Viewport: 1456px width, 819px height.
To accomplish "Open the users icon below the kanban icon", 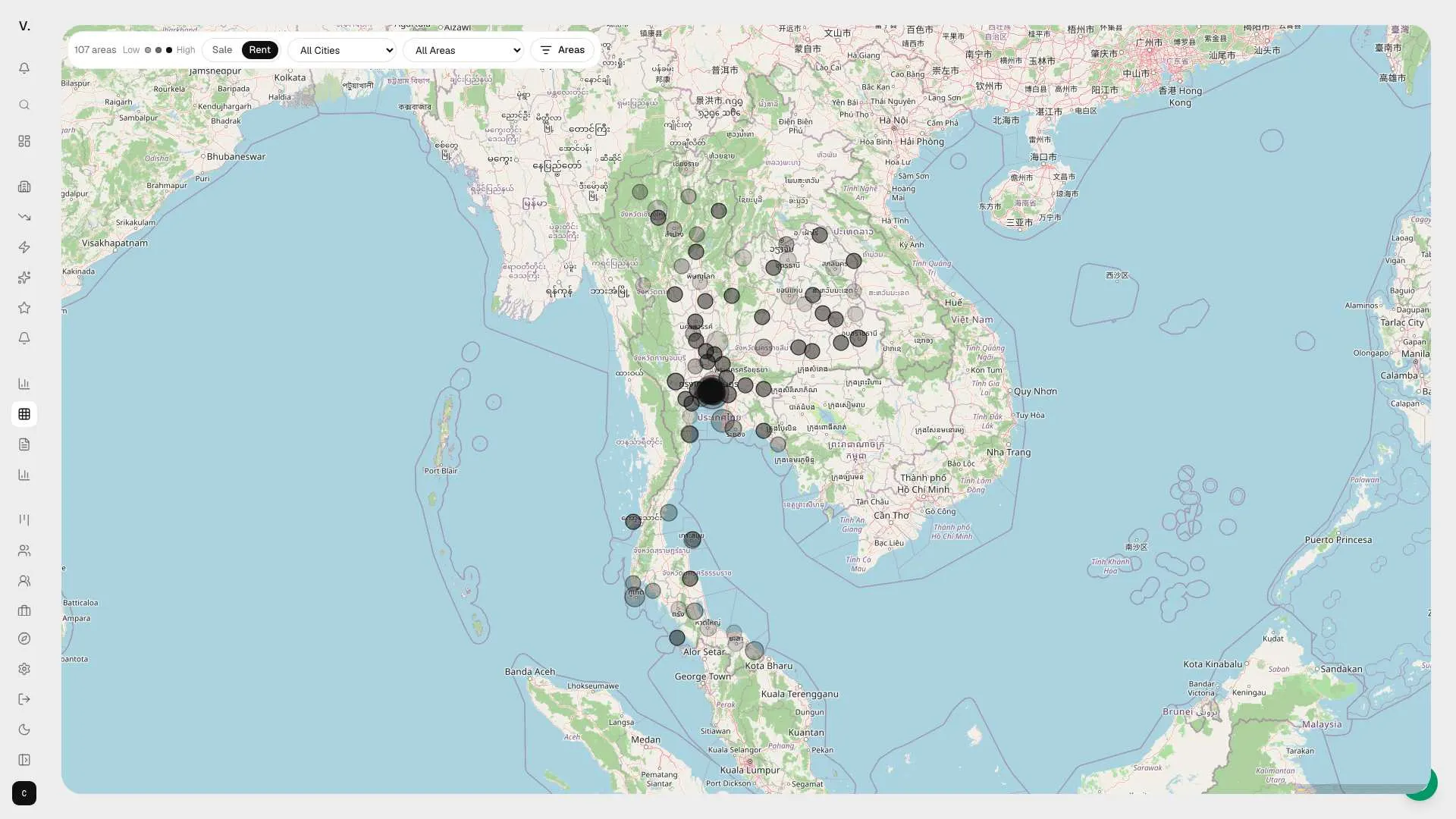I will click(24, 551).
